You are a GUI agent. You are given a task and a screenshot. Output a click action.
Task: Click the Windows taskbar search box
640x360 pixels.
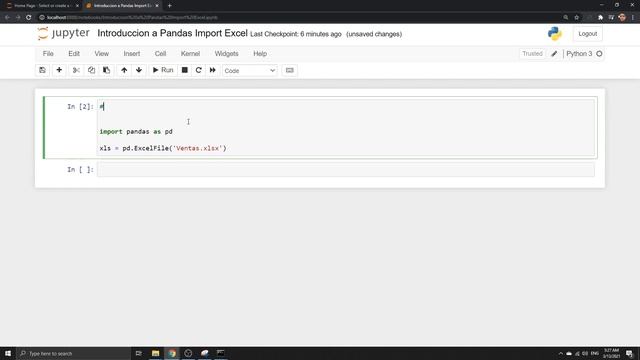point(73,353)
